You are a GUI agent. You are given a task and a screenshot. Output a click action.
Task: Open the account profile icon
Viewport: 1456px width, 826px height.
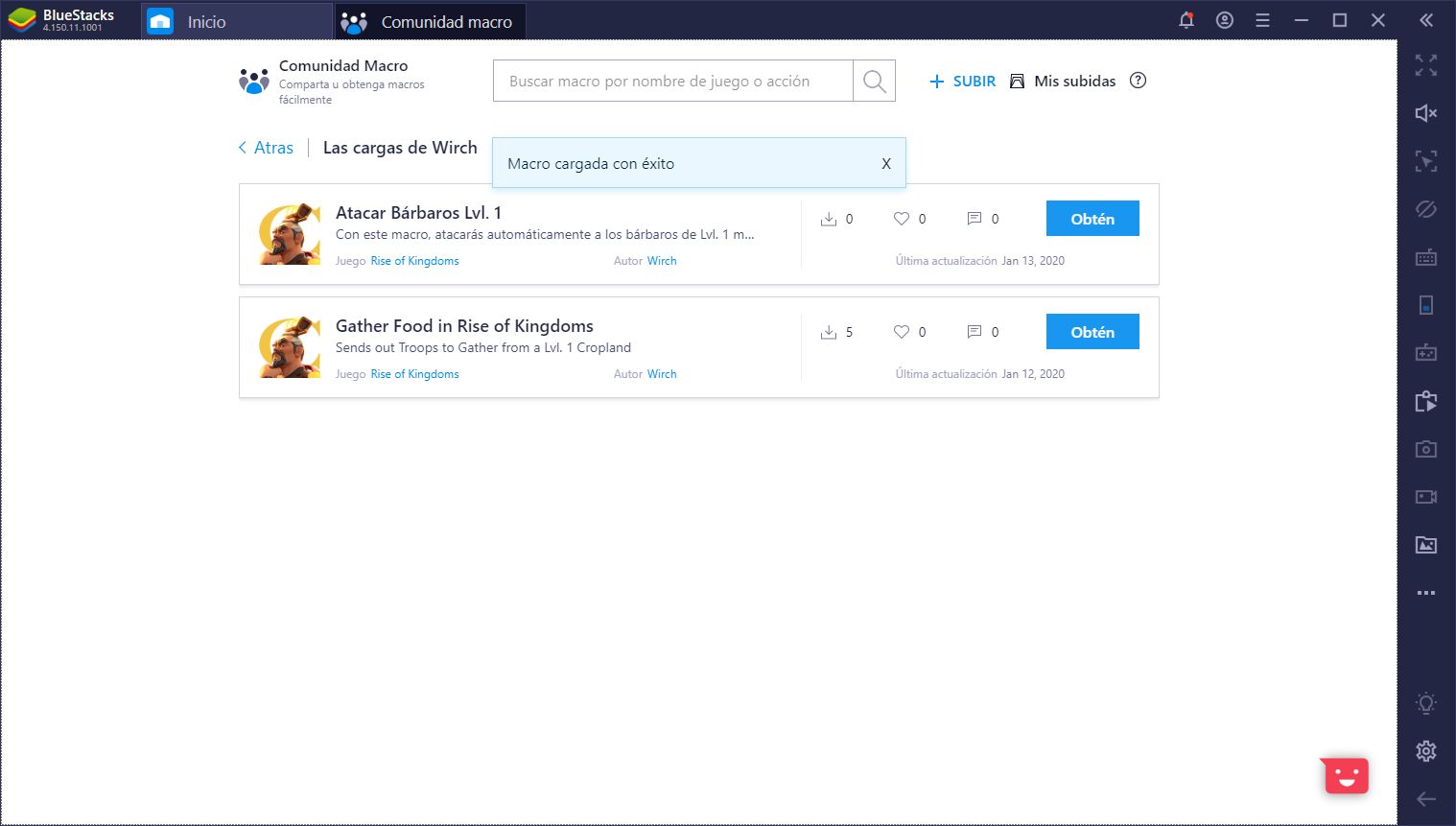(1225, 20)
